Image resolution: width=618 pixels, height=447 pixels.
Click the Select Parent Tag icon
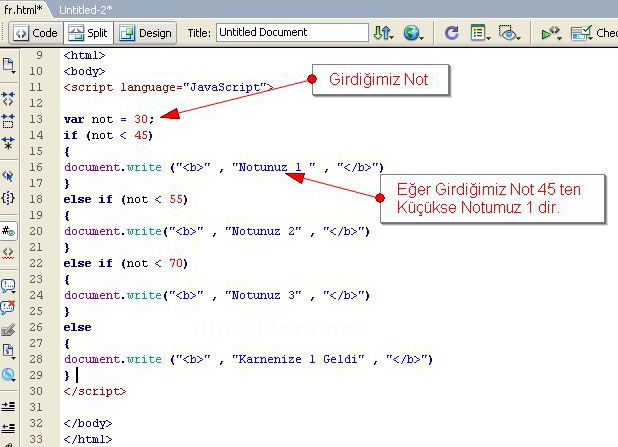click(x=9, y=175)
